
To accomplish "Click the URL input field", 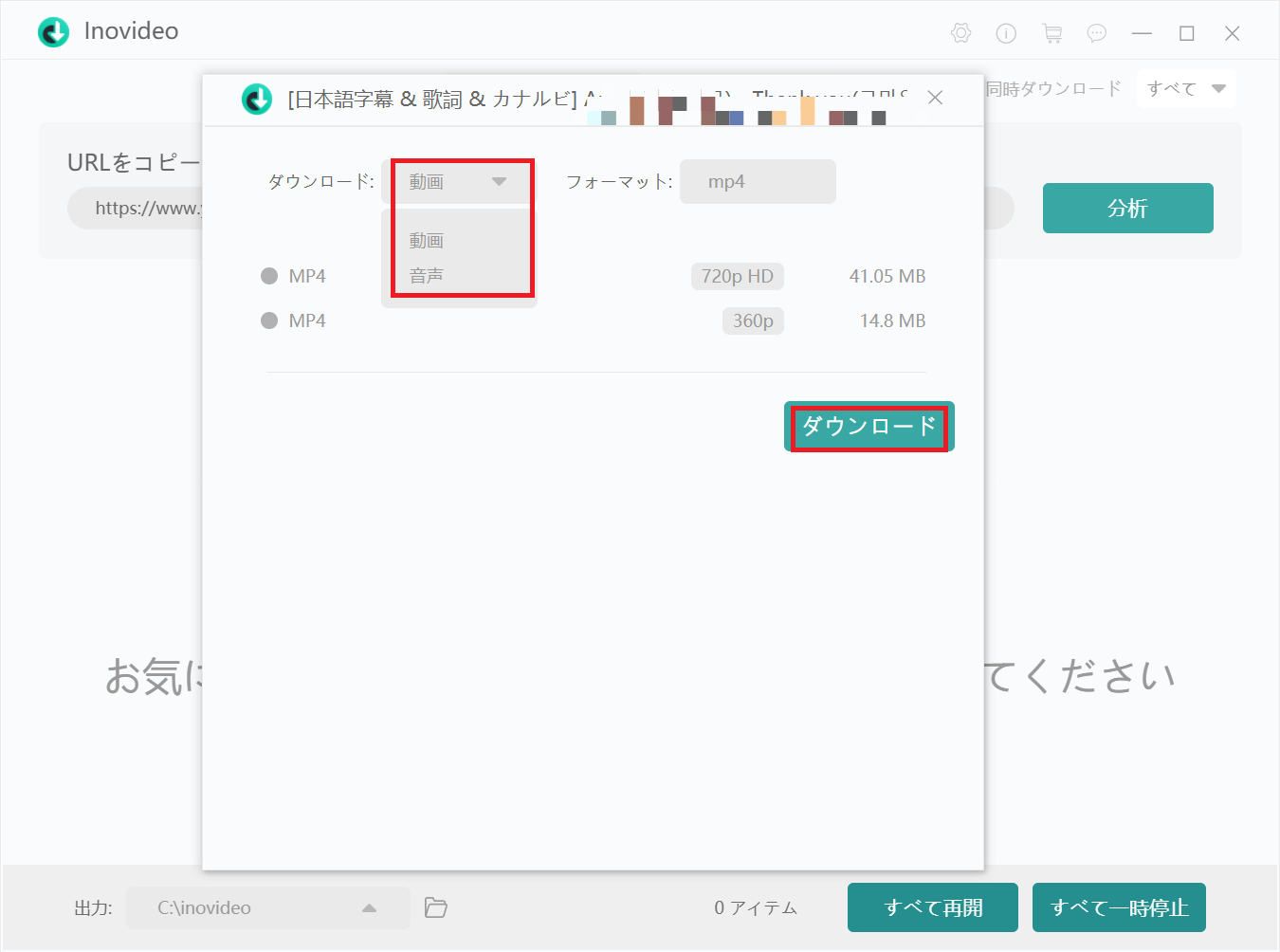I will coord(540,209).
